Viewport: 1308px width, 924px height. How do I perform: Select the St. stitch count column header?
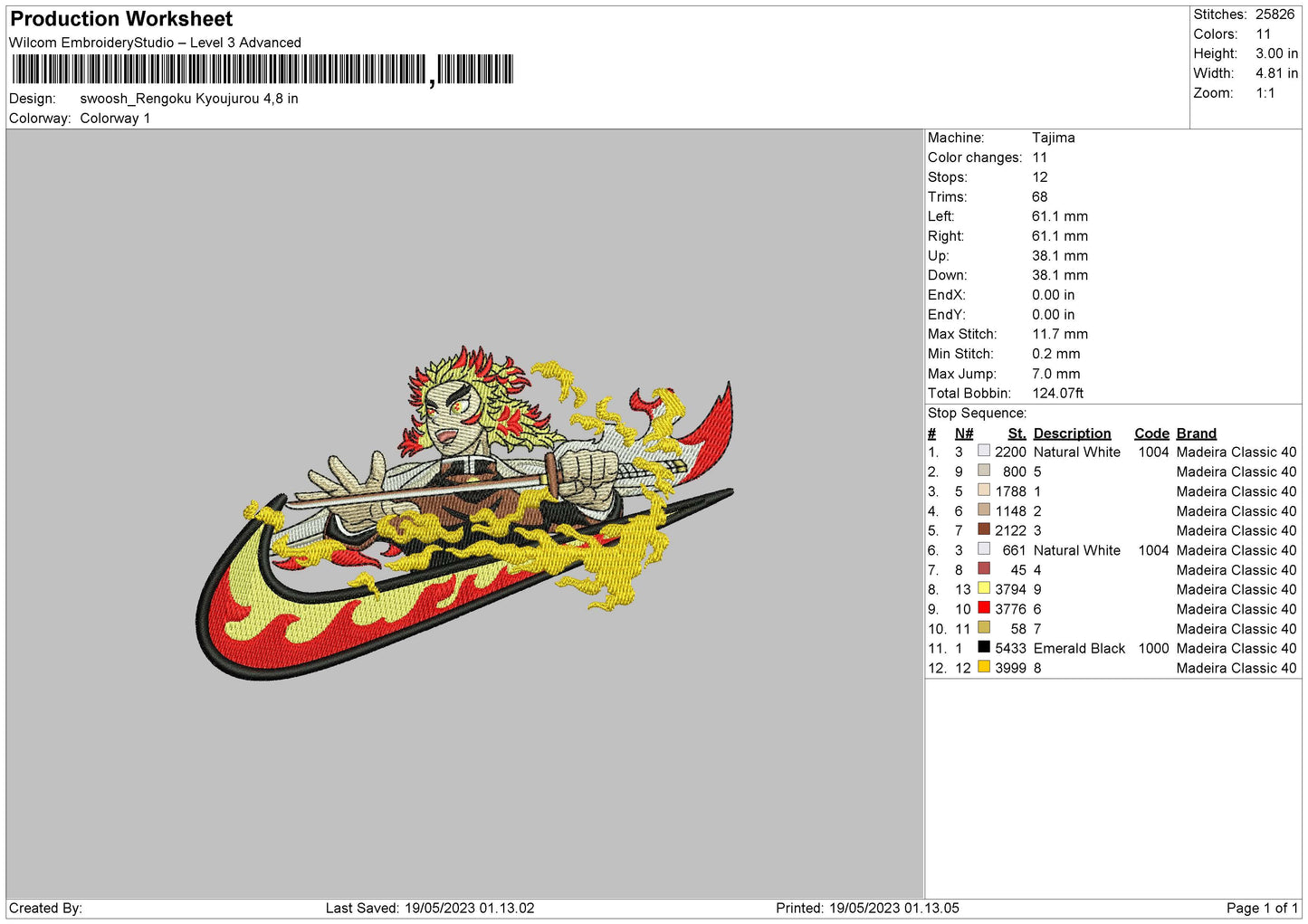point(1017,433)
